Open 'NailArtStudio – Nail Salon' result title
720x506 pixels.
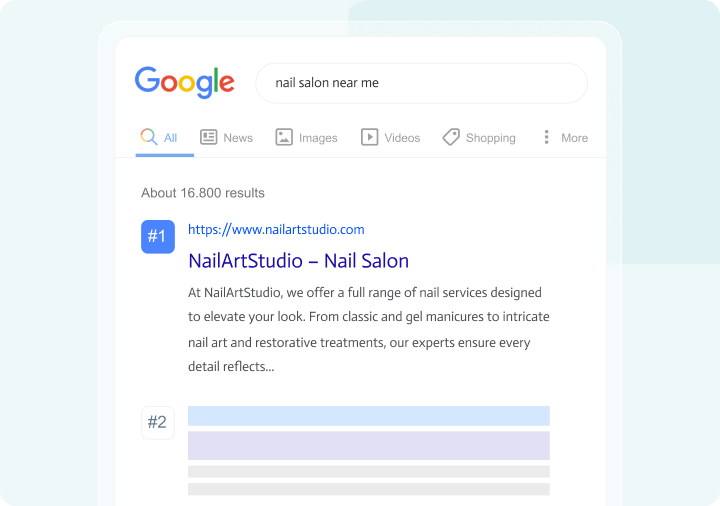[x=298, y=261]
